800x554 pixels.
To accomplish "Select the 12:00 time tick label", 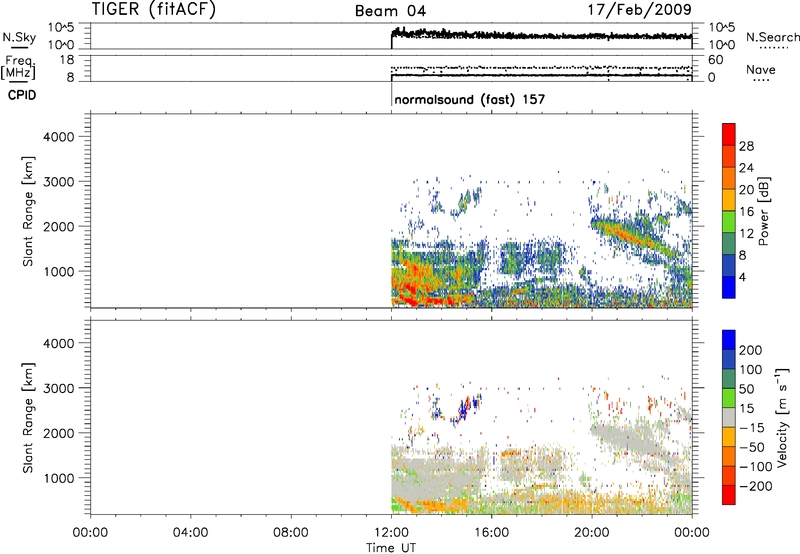I will 391,533.
